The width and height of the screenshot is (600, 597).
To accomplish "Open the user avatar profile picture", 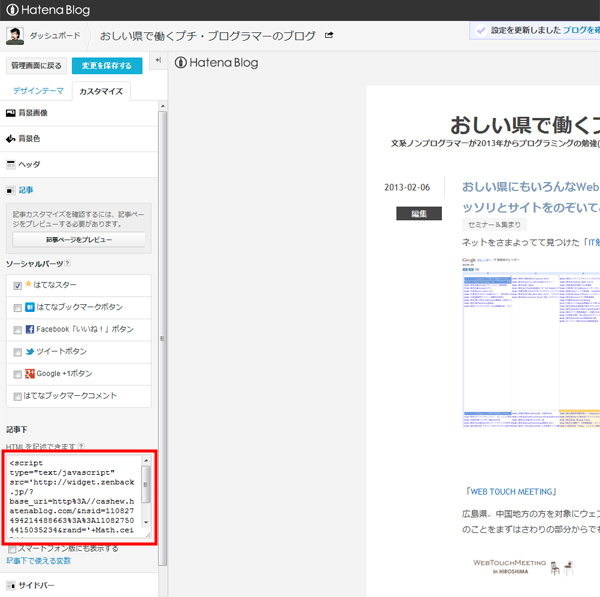I will coord(15,36).
